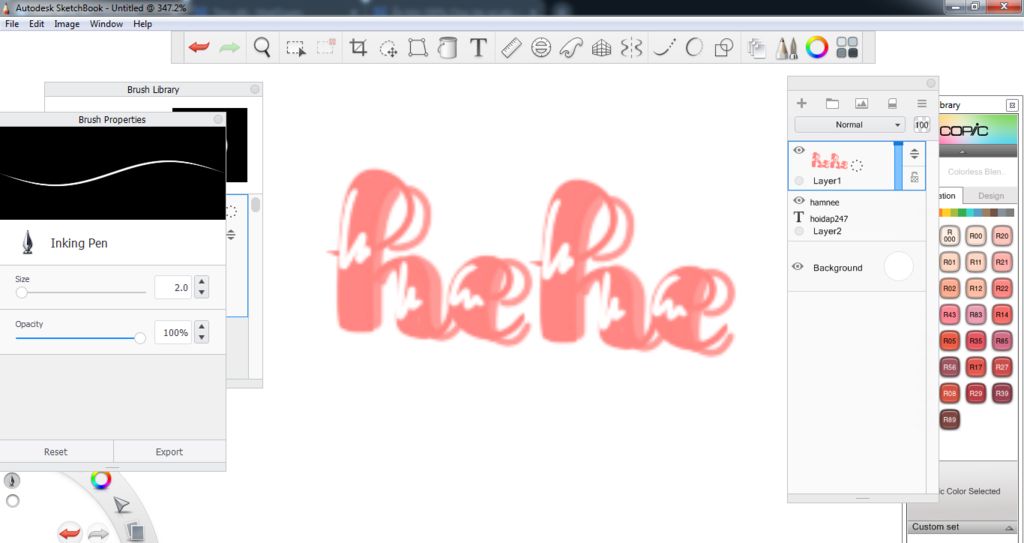The width and height of the screenshot is (1024, 543).
Task: Open the Perspective Guides tool
Action: pyautogui.click(x=601, y=48)
